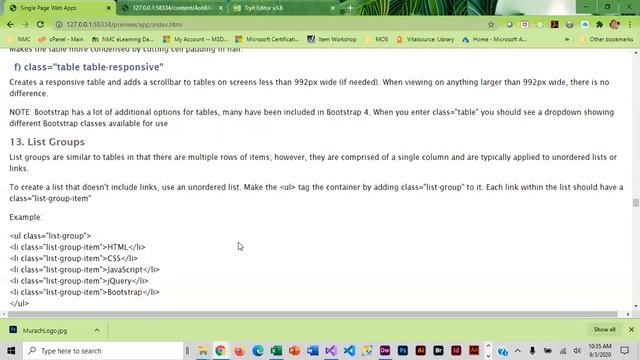Close the downloads bar
The height and width of the screenshot is (360, 640).
coord(631,329)
